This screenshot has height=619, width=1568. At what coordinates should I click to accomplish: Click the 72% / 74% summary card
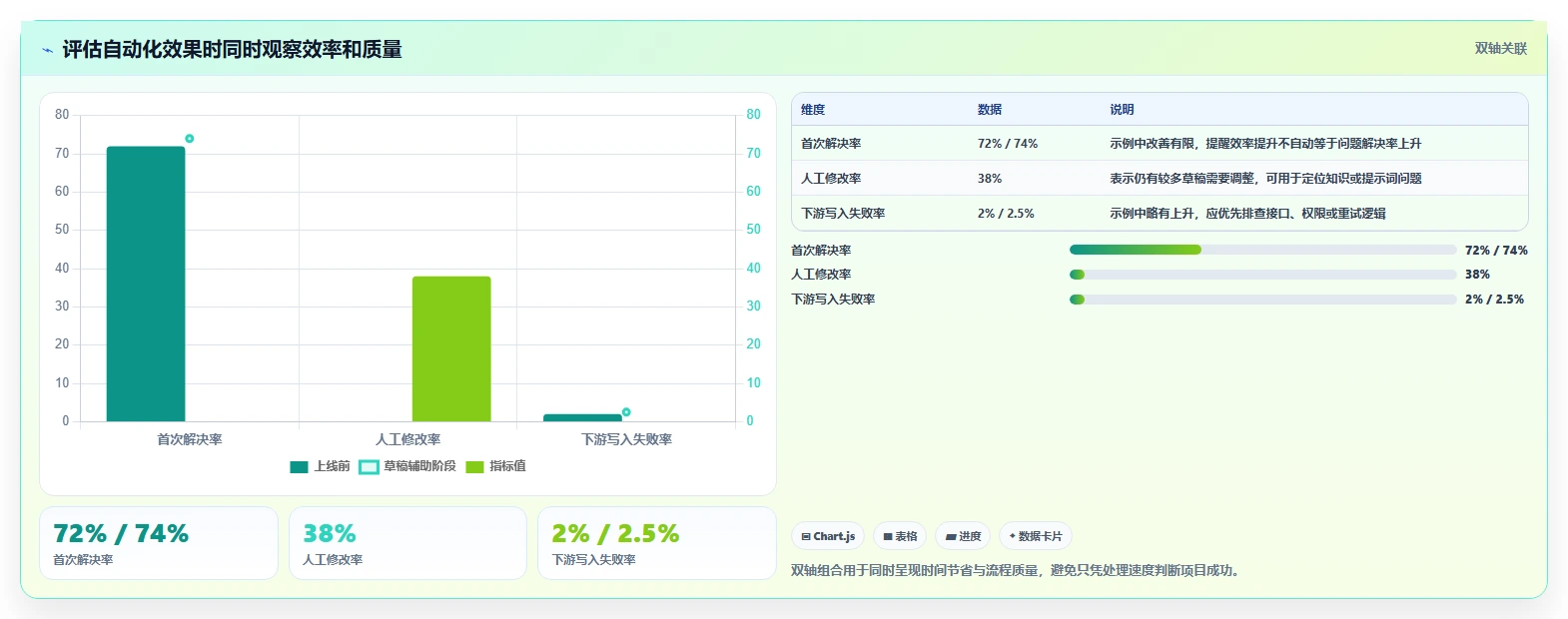point(159,543)
